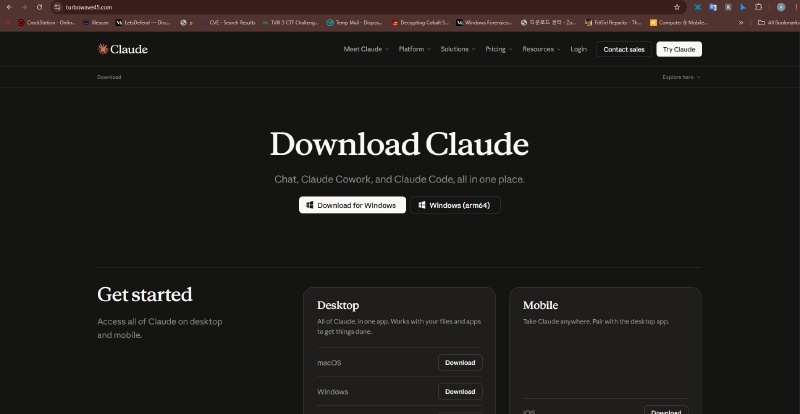Open the CrackStation bookmark

pos(46,22)
